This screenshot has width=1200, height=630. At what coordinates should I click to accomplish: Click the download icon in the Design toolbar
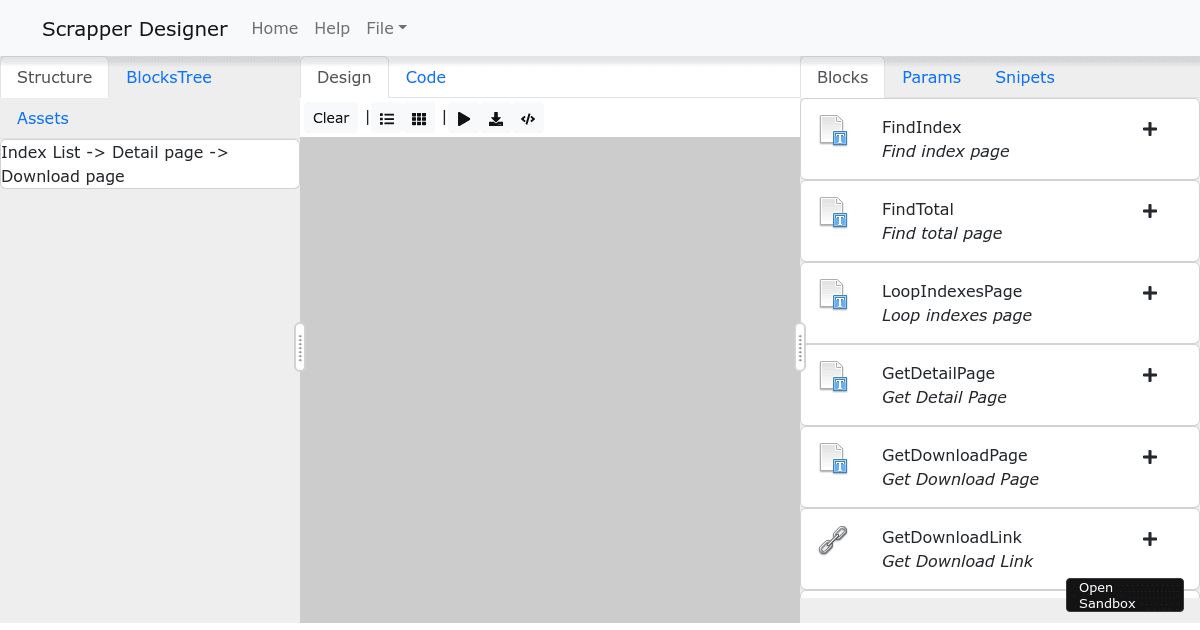pos(496,118)
